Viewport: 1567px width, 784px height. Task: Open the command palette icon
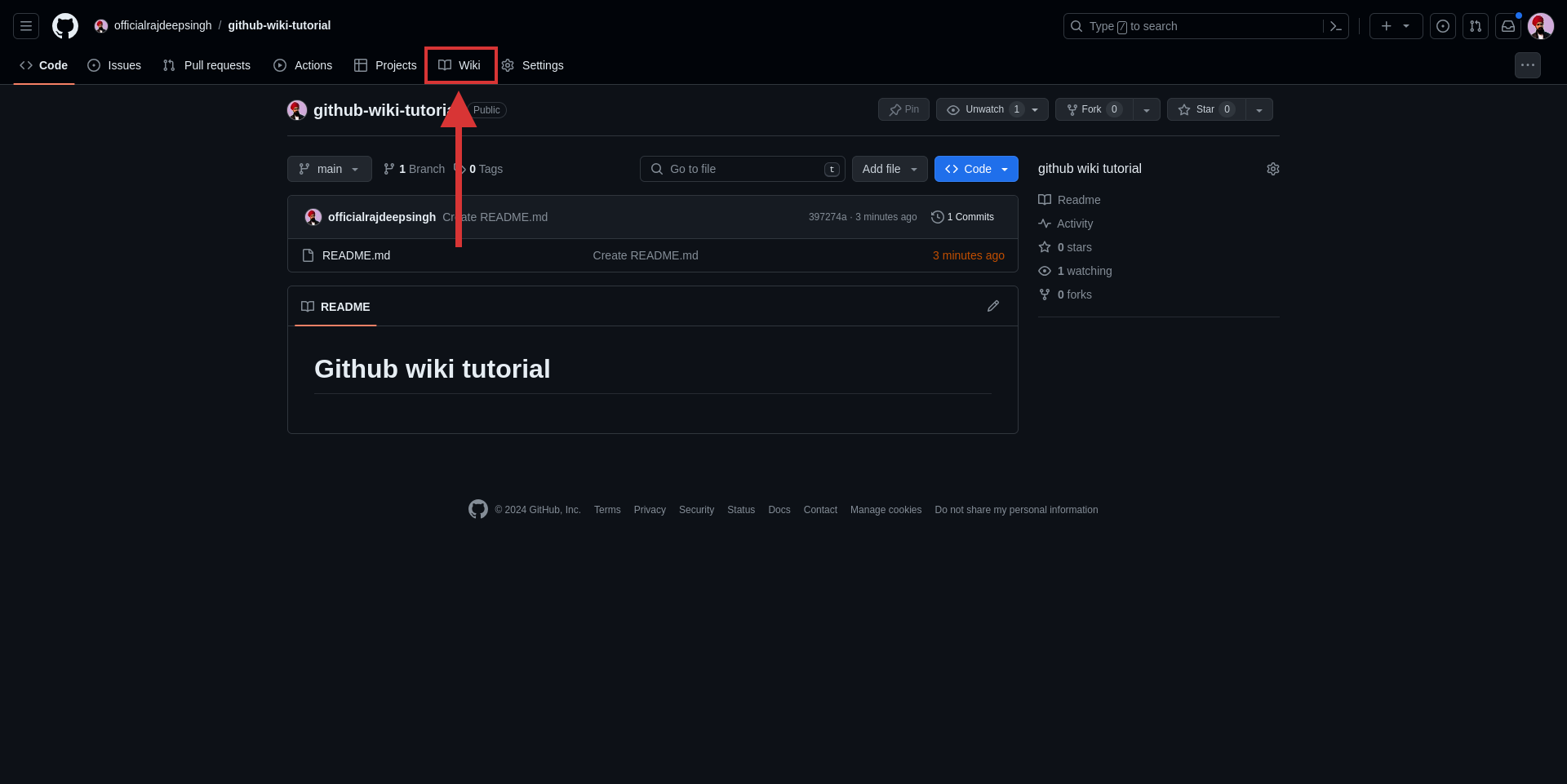(1335, 26)
